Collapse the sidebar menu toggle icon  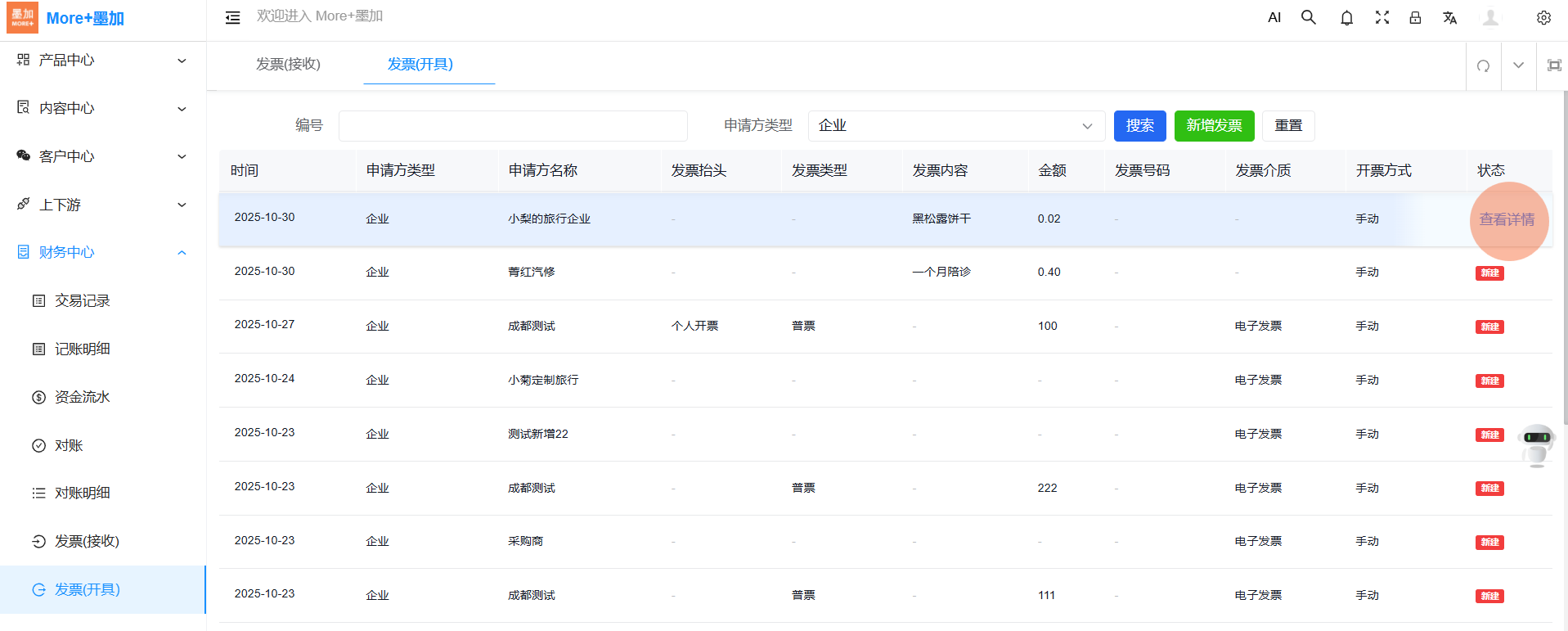(x=233, y=18)
